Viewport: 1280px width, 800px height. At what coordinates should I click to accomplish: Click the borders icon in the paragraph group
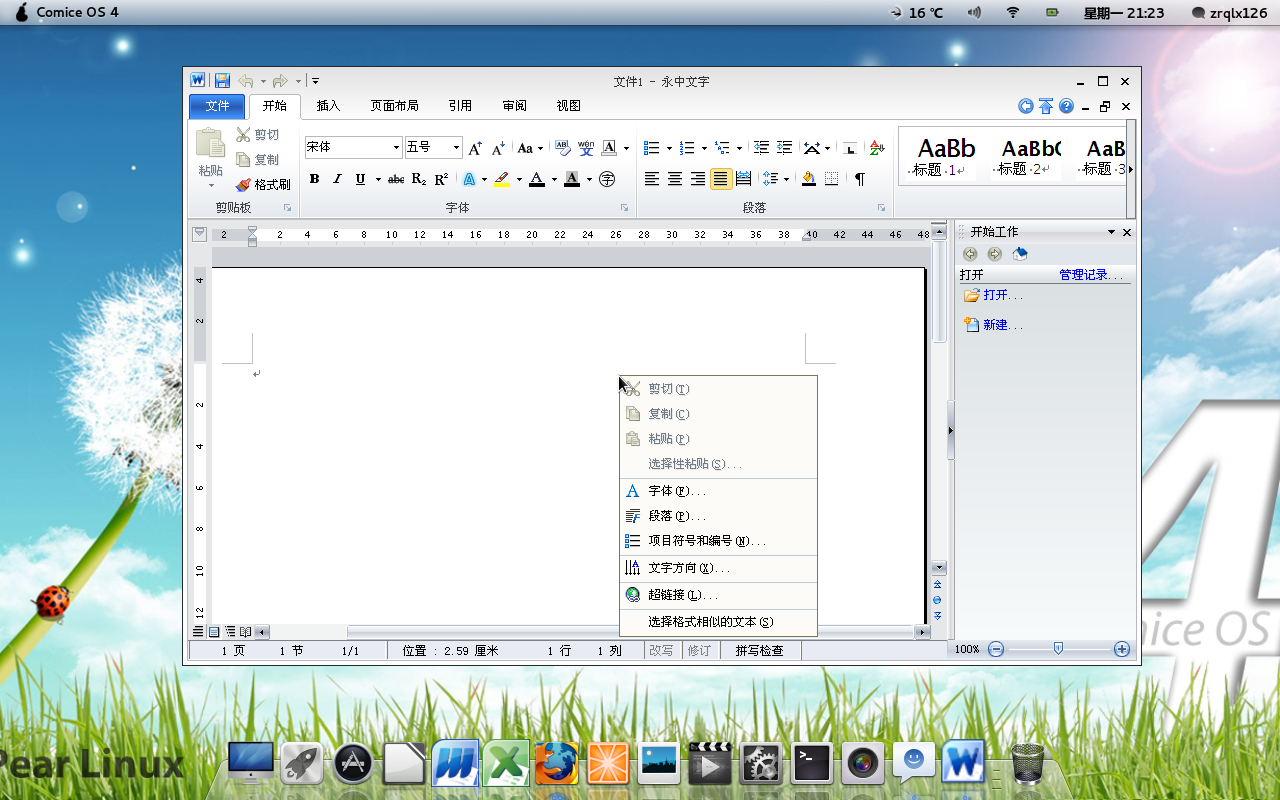point(831,179)
